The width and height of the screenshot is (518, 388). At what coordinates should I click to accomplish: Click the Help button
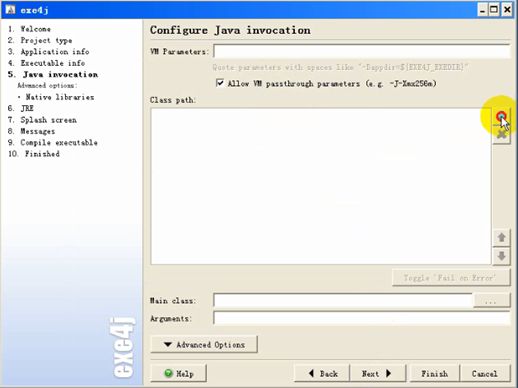179,373
